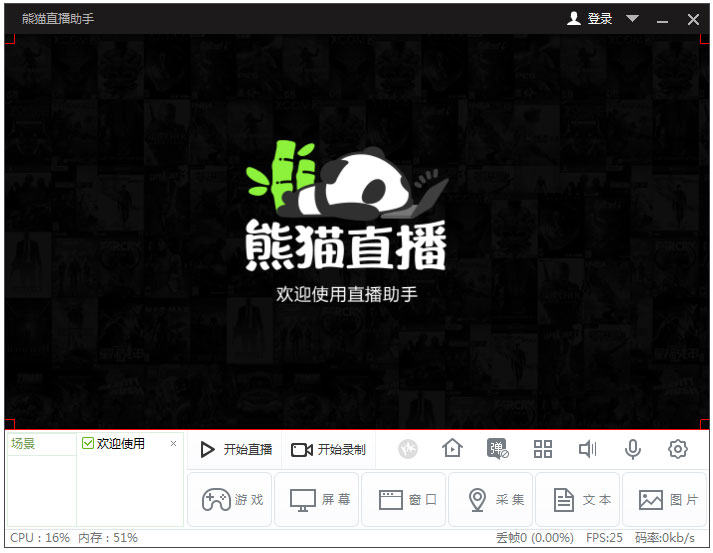Click the microphone icon
713x553 pixels.
point(633,449)
